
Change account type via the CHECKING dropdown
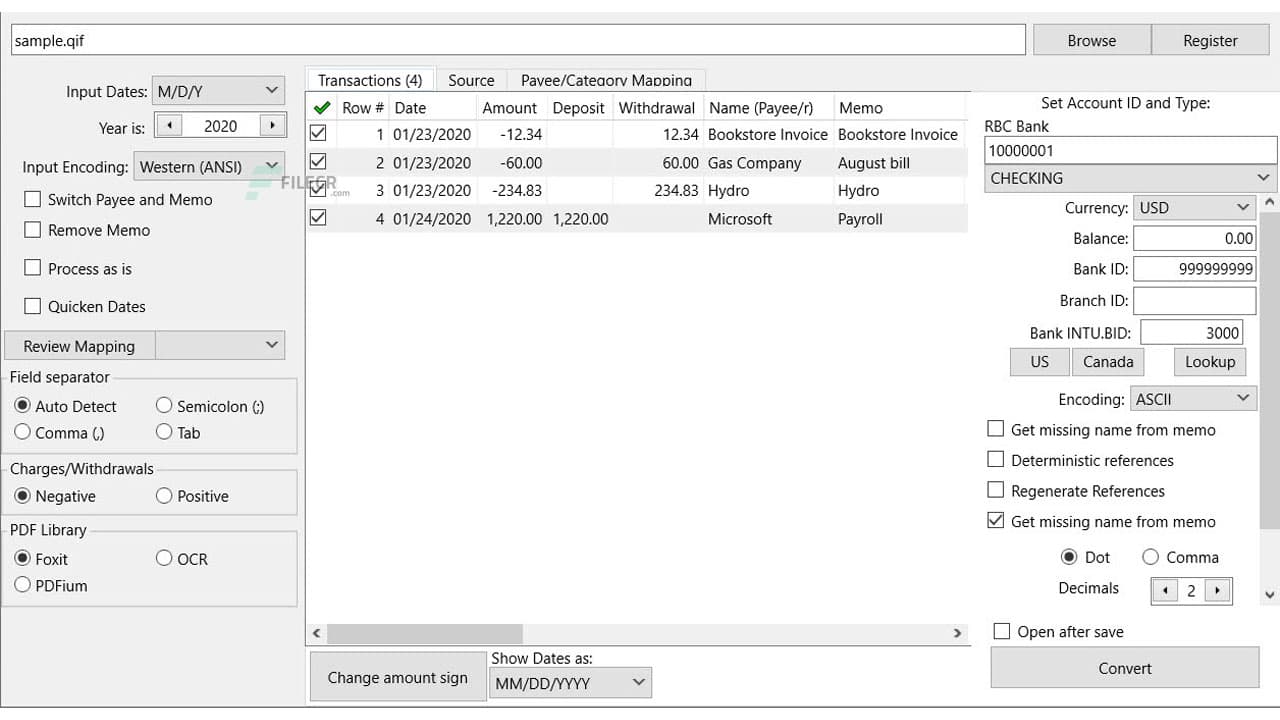click(1130, 178)
